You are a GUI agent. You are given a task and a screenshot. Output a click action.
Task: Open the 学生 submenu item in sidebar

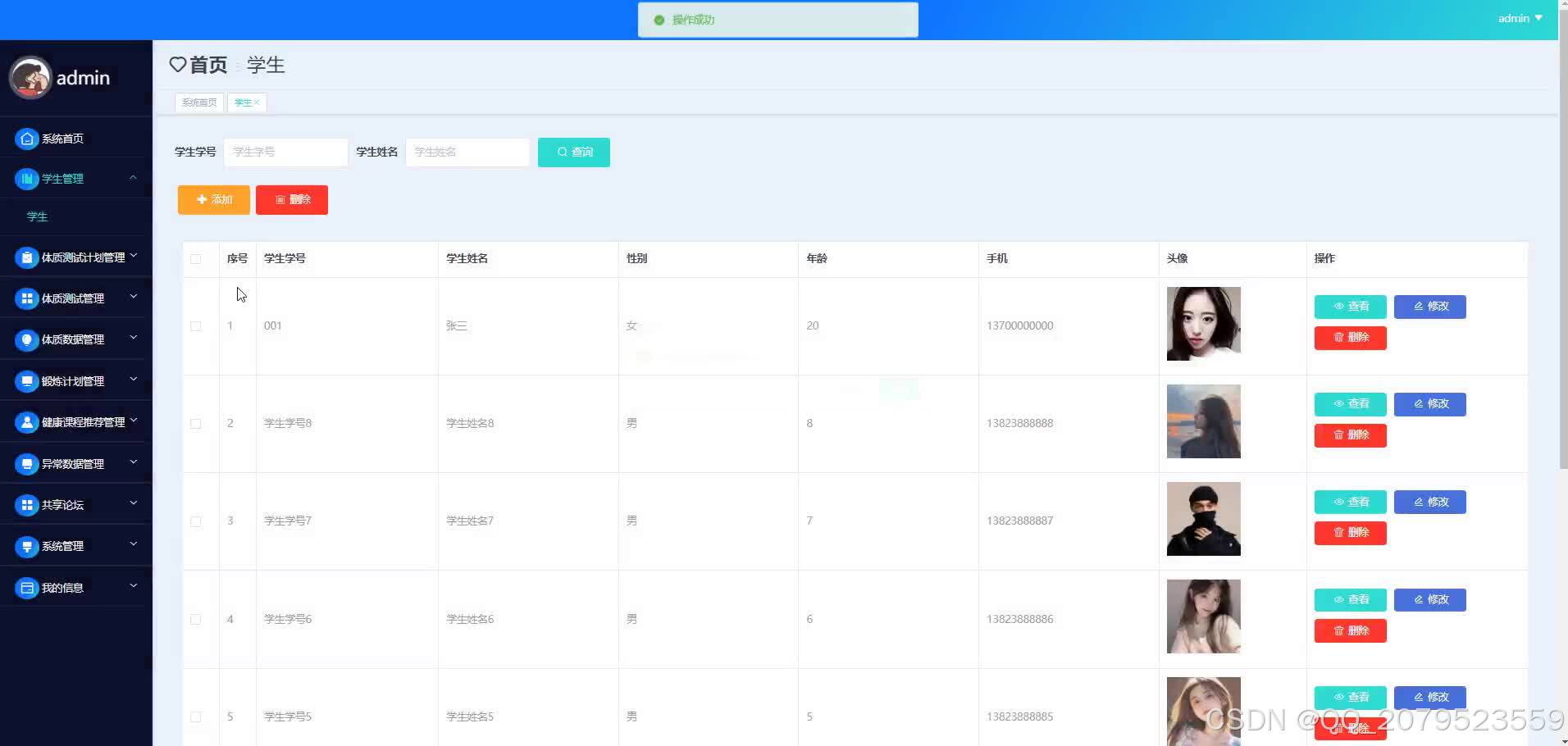tap(38, 217)
